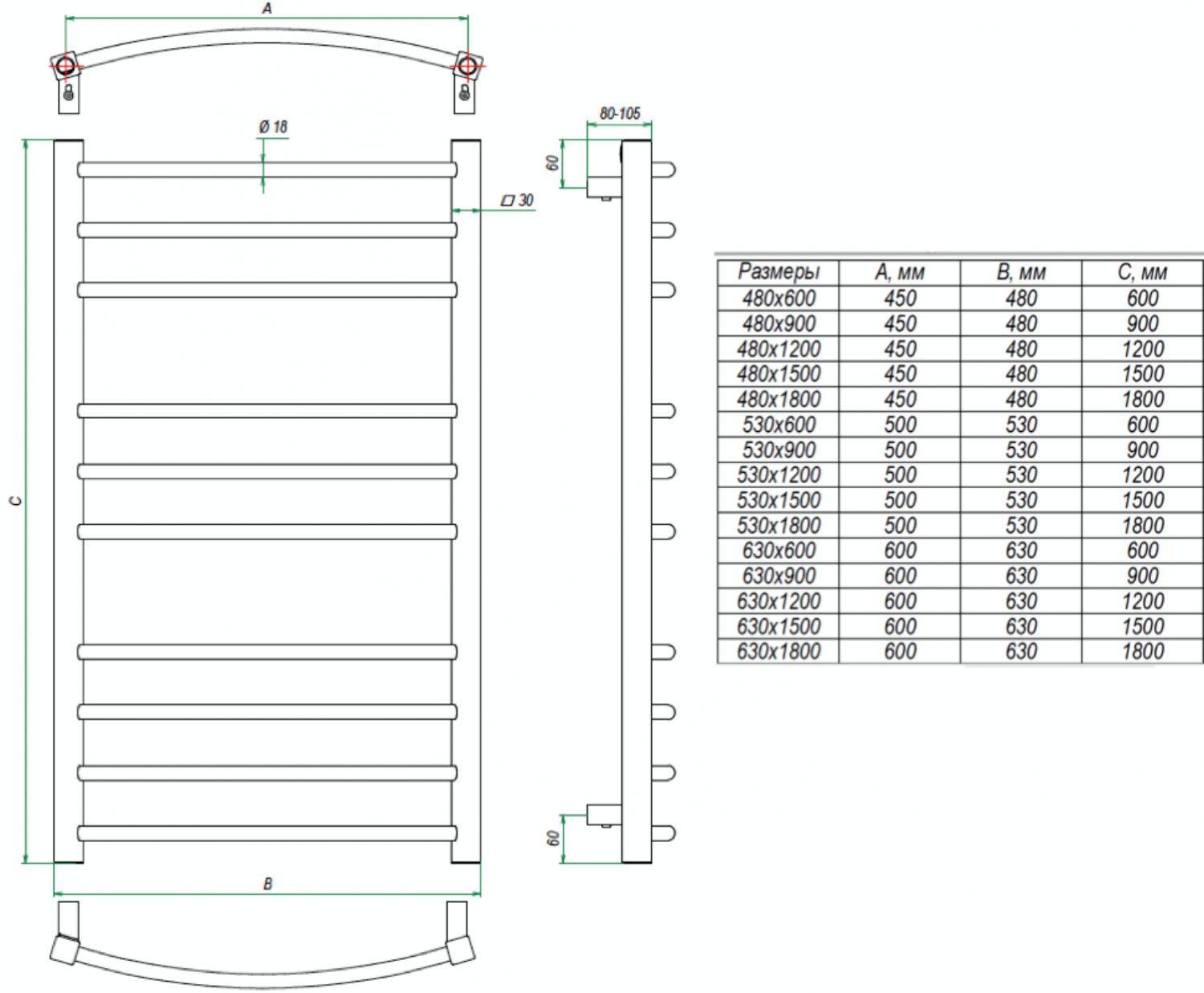Click the square 30 profile dimension label
The height and width of the screenshot is (993, 1204).
[x=517, y=200]
